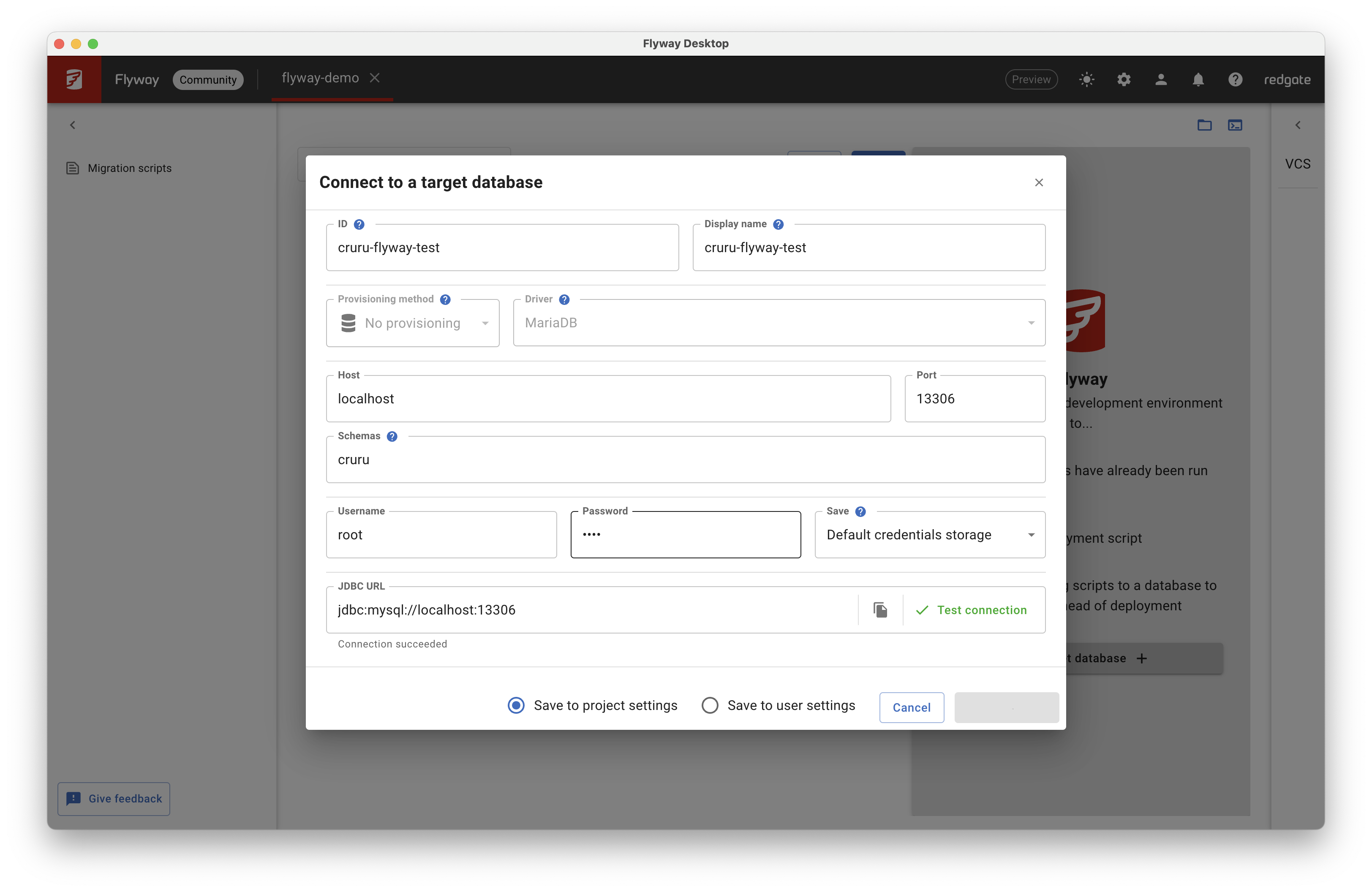Click the ID input field
The height and width of the screenshot is (892, 1372).
[x=502, y=248]
